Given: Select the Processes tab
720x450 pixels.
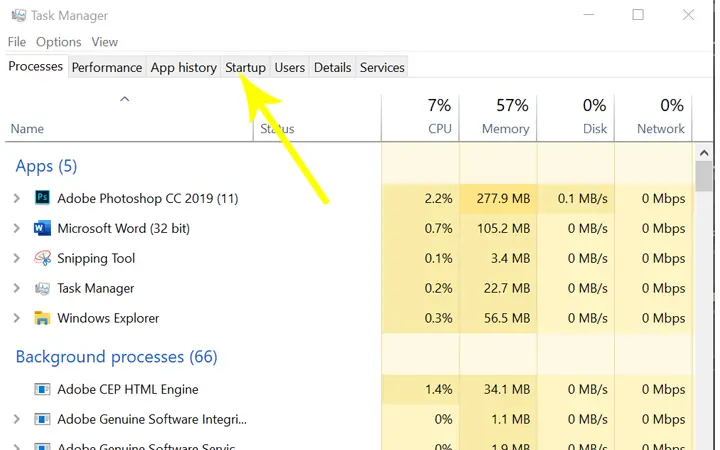Looking at the screenshot, I should (36, 66).
